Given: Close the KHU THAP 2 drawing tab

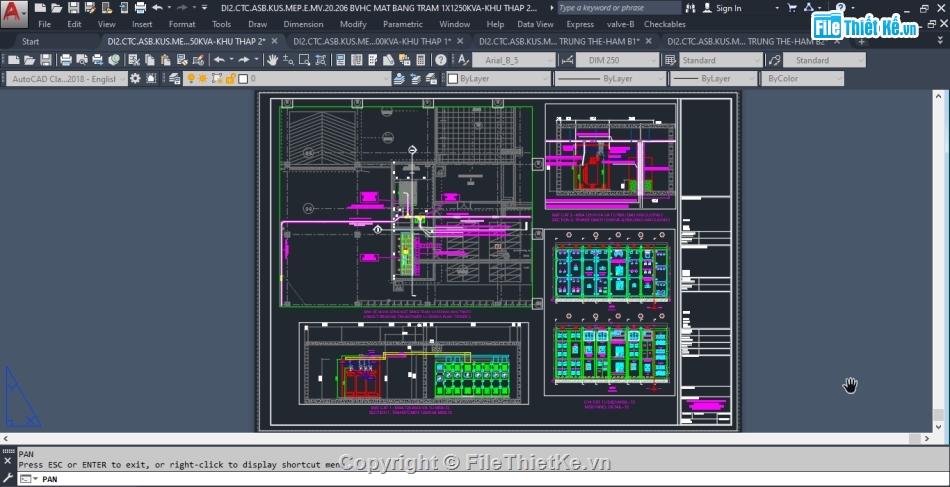Looking at the screenshot, I should click(274, 41).
